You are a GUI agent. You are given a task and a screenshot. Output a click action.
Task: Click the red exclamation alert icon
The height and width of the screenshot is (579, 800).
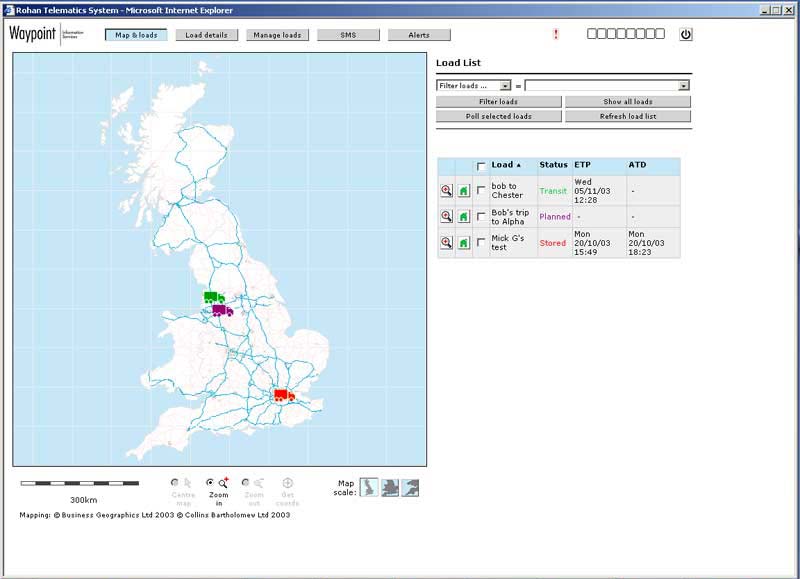(x=556, y=34)
